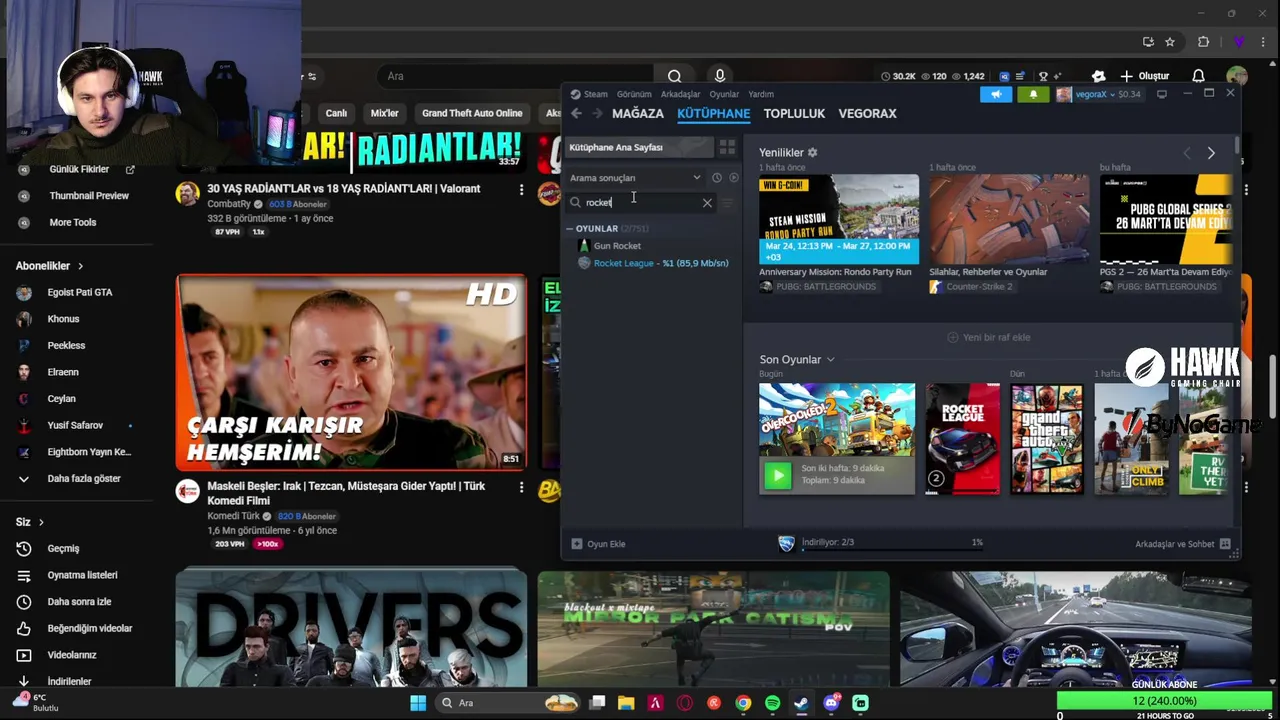
Task: Open options for Maskeli Beşler video
Action: (521, 487)
